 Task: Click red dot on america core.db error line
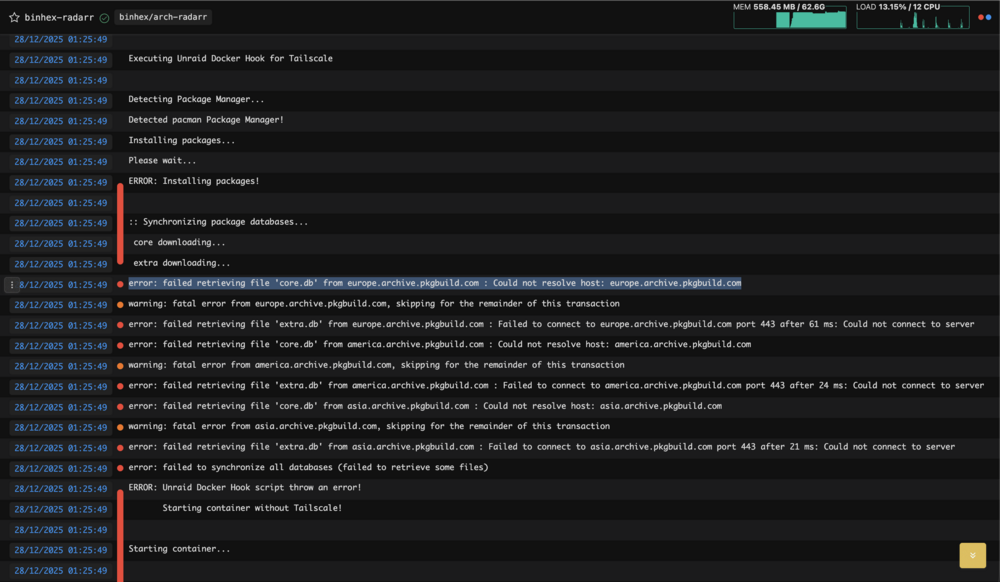(120, 346)
